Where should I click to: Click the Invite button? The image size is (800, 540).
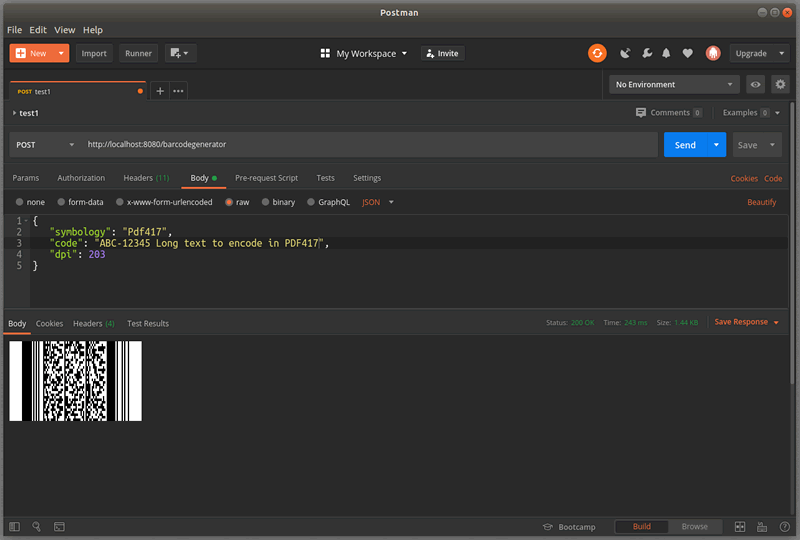coord(442,53)
